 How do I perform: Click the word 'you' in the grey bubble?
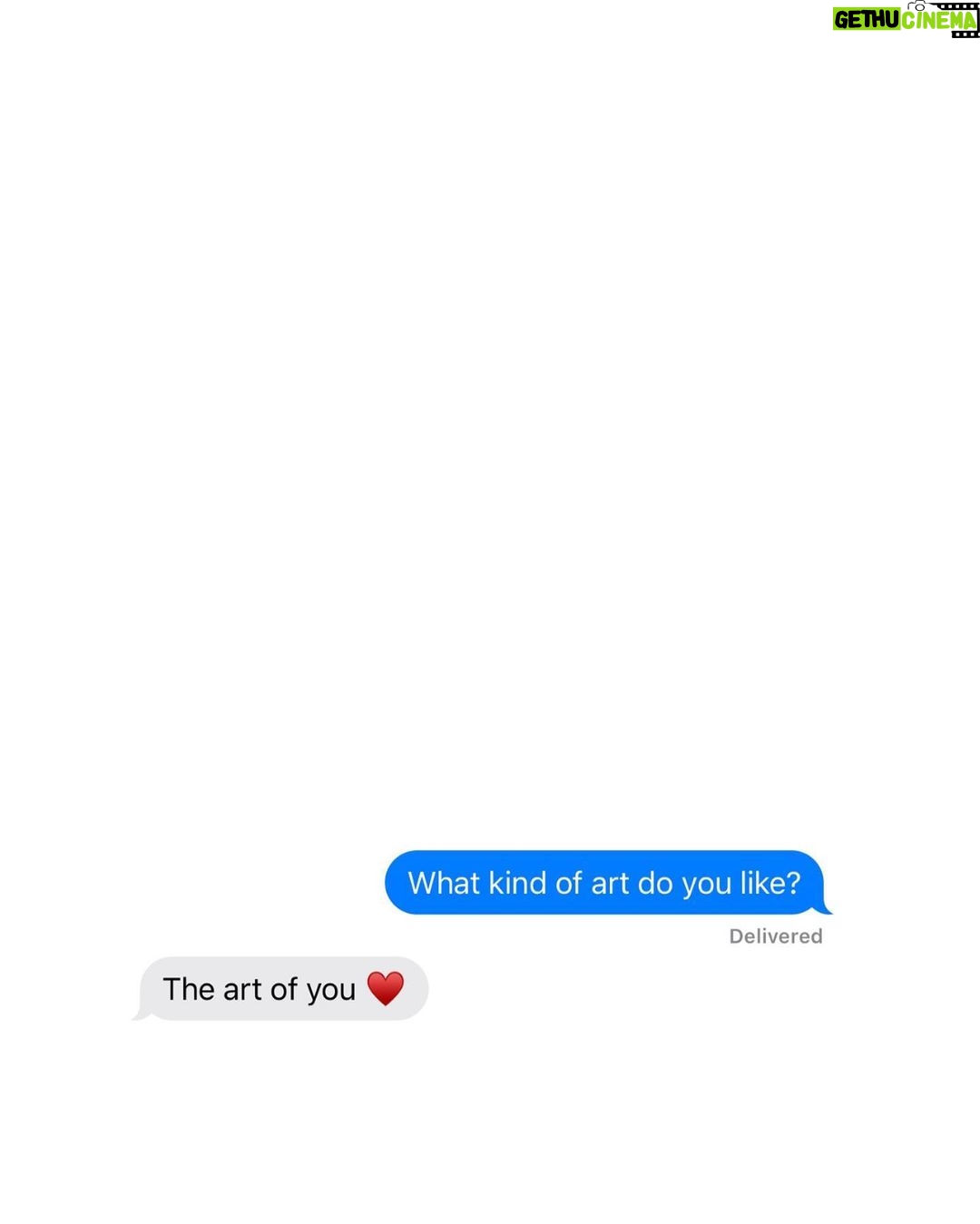[x=330, y=991]
